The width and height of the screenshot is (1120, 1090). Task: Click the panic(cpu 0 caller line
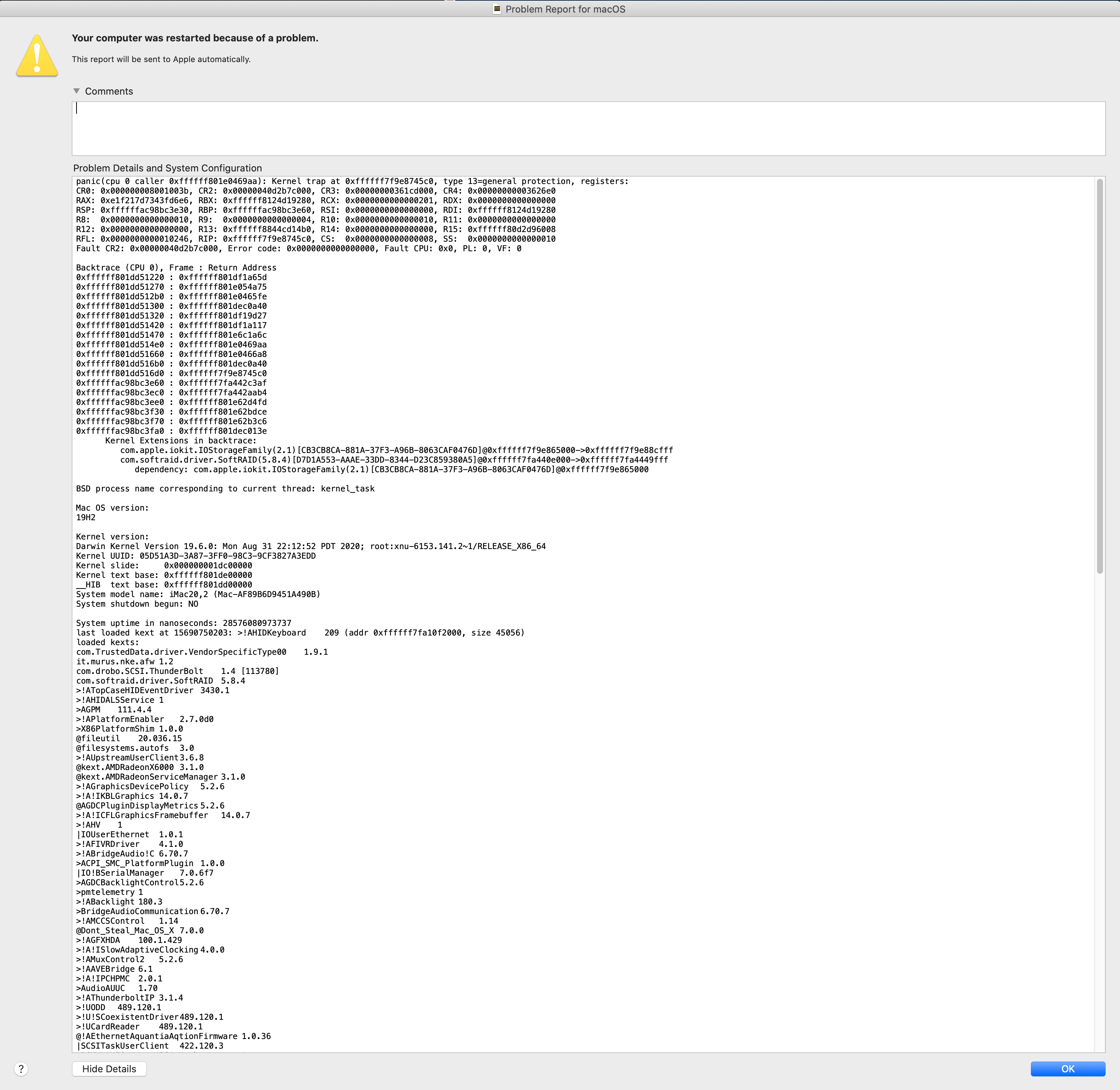(x=352, y=181)
